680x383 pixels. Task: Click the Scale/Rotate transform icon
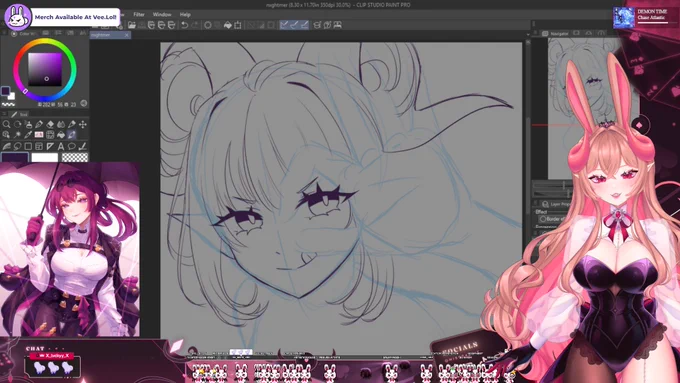tap(238, 25)
